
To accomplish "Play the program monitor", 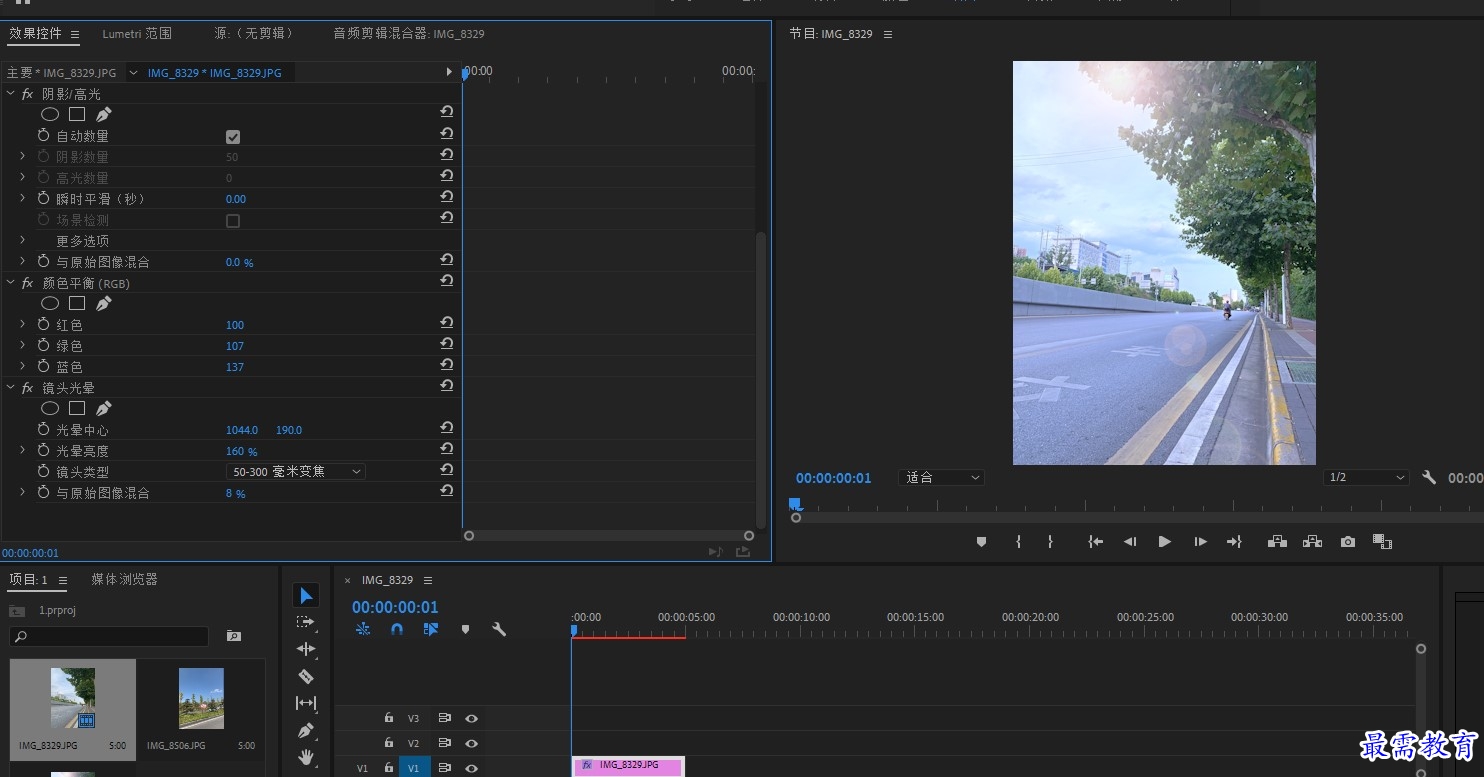I will pyautogui.click(x=1165, y=542).
